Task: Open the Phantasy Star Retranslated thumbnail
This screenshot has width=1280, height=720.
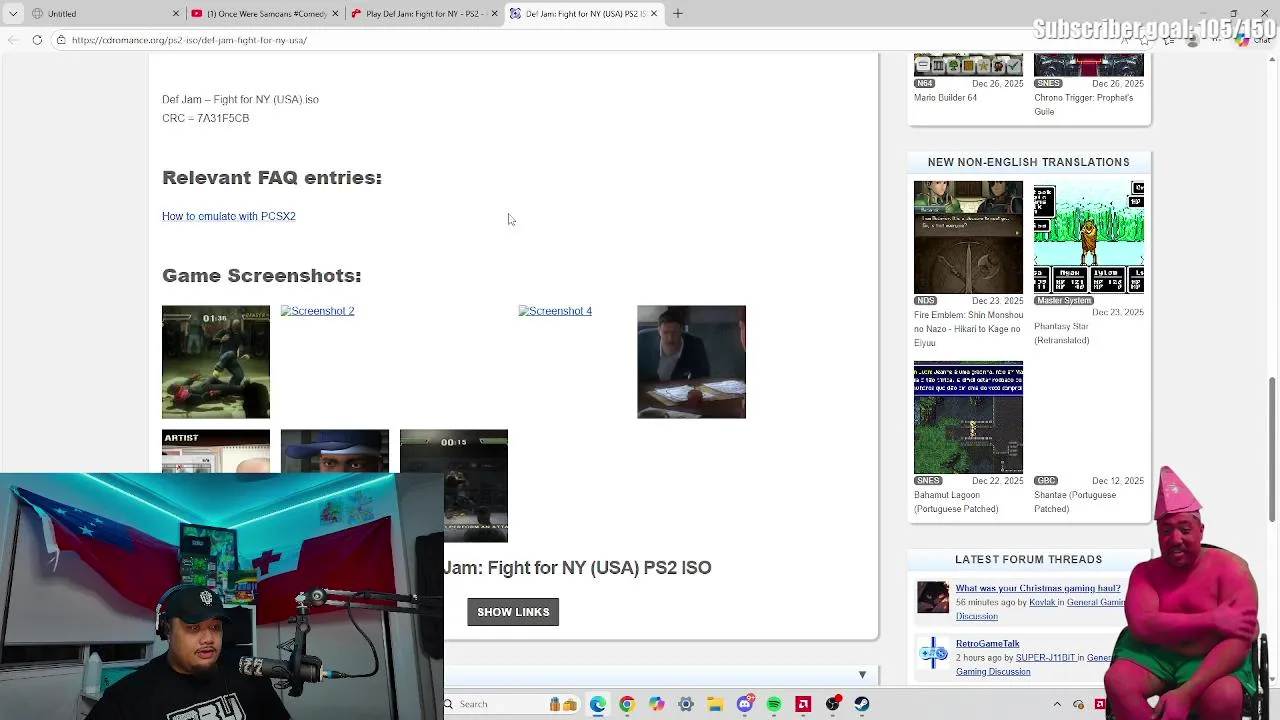Action: pyautogui.click(x=1089, y=237)
